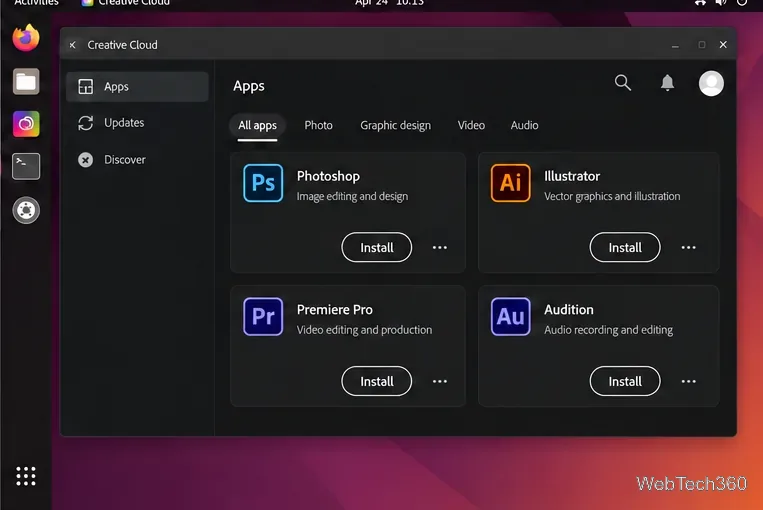Switch to the Audio tab
763x510 pixels.
click(524, 126)
